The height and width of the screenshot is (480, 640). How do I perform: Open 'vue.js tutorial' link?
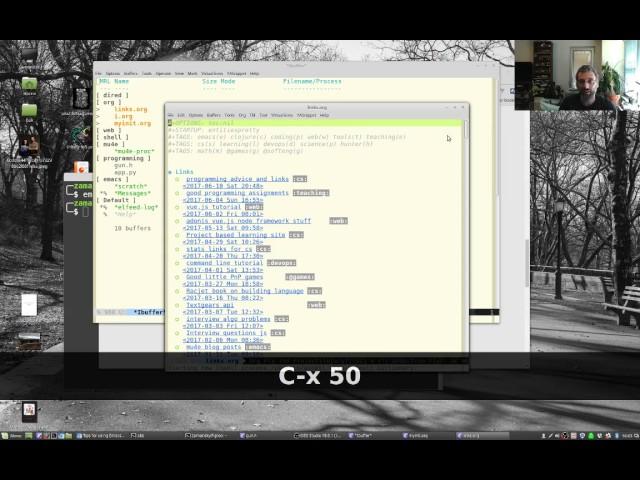[x=213, y=207]
